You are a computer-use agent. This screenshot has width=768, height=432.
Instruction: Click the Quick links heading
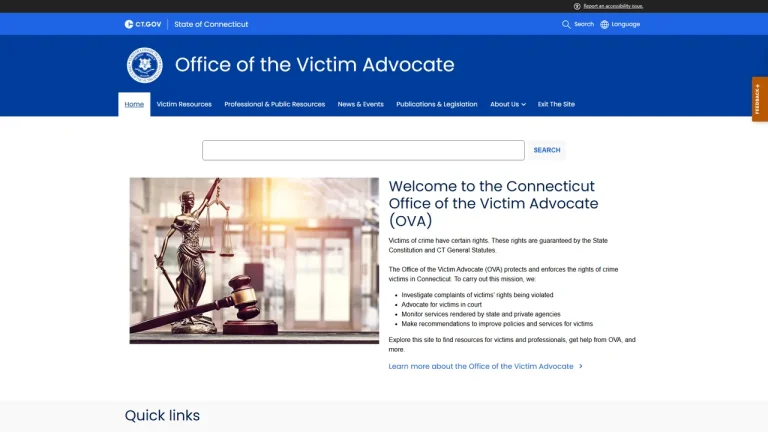point(162,415)
